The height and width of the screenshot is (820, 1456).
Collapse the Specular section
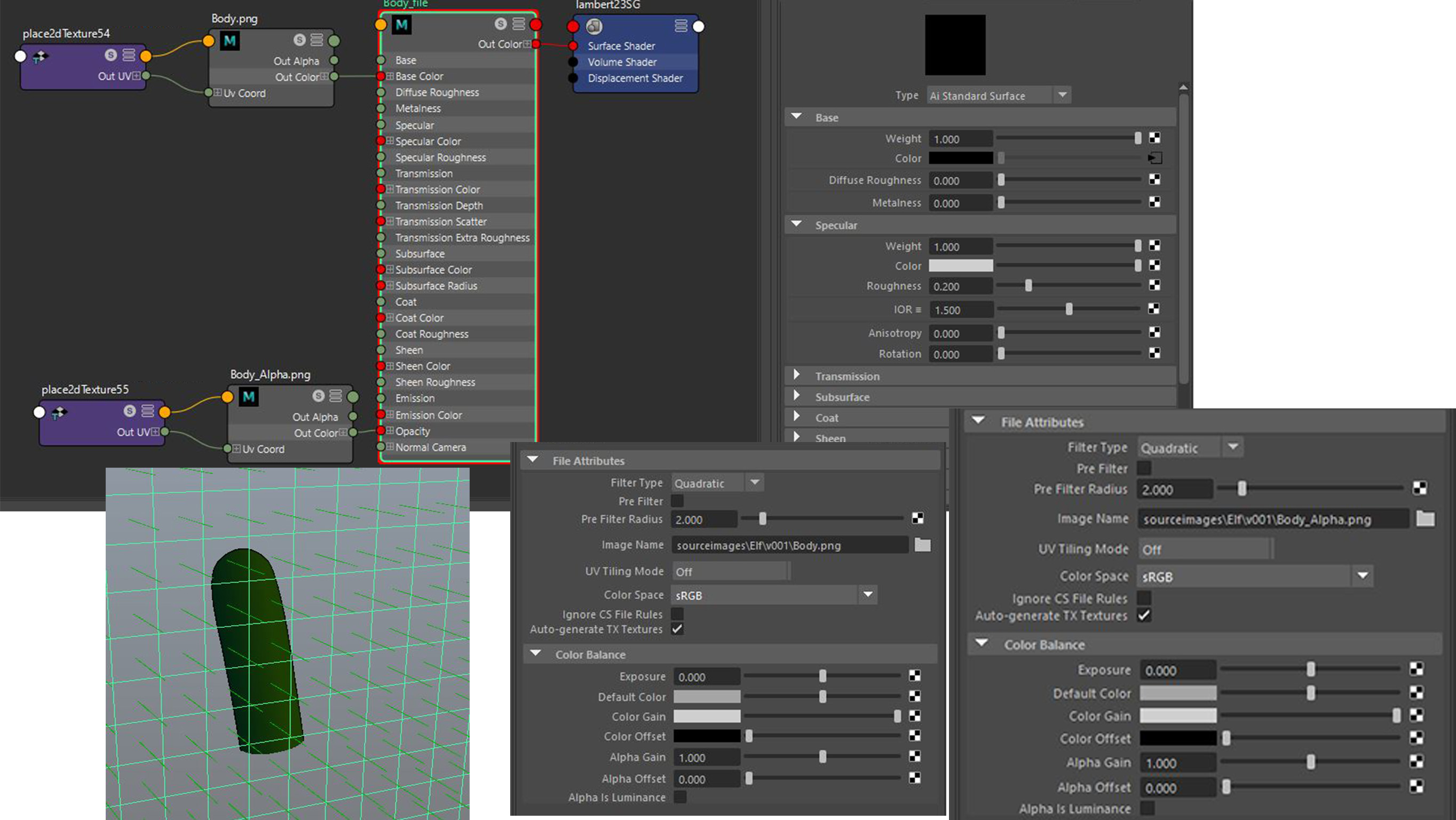pyautogui.click(x=796, y=224)
